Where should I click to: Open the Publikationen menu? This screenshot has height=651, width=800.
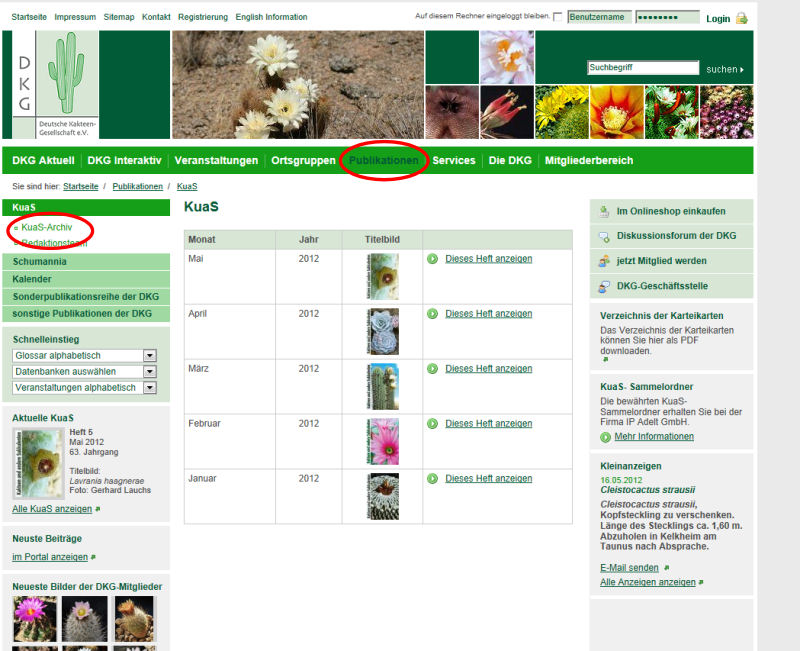click(x=383, y=160)
